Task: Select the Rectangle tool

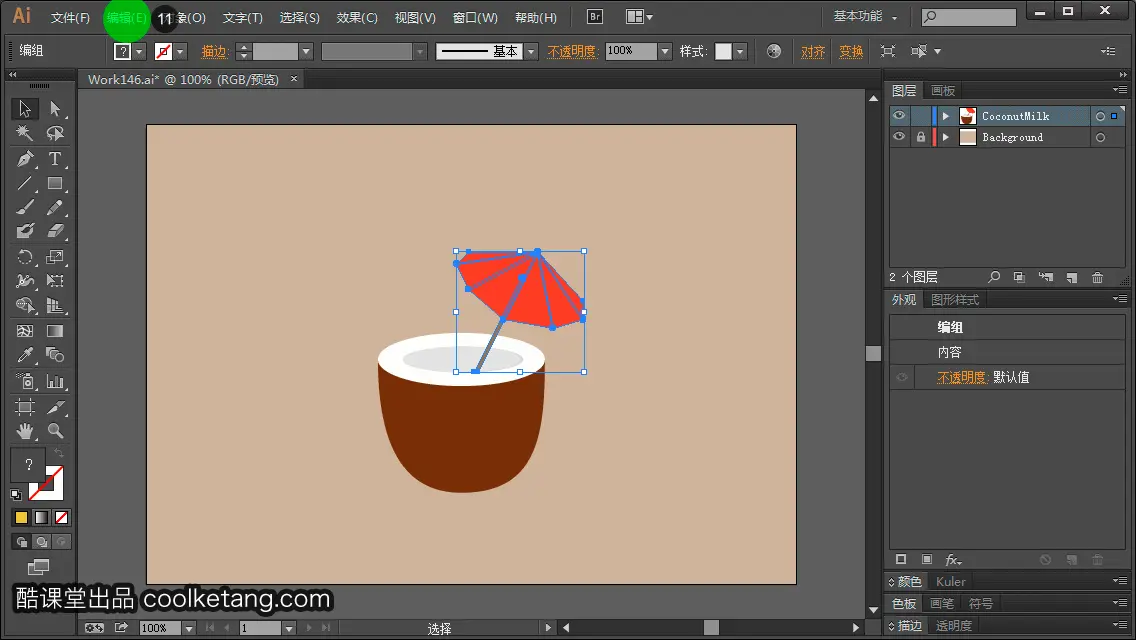Action: (x=55, y=183)
